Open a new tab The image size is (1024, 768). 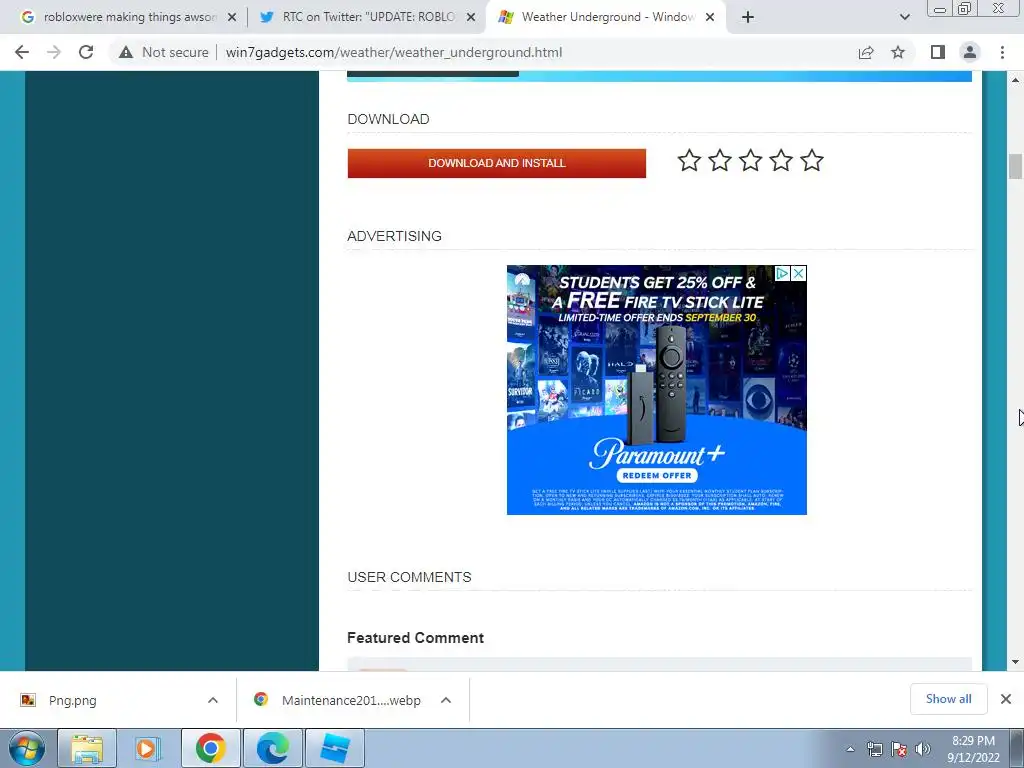tap(748, 17)
